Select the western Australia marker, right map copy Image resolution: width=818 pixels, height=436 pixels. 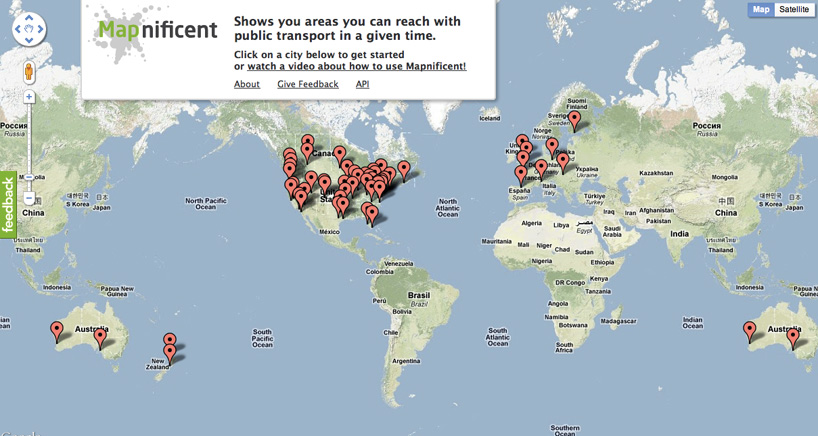pyautogui.click(x=749, y=332)
